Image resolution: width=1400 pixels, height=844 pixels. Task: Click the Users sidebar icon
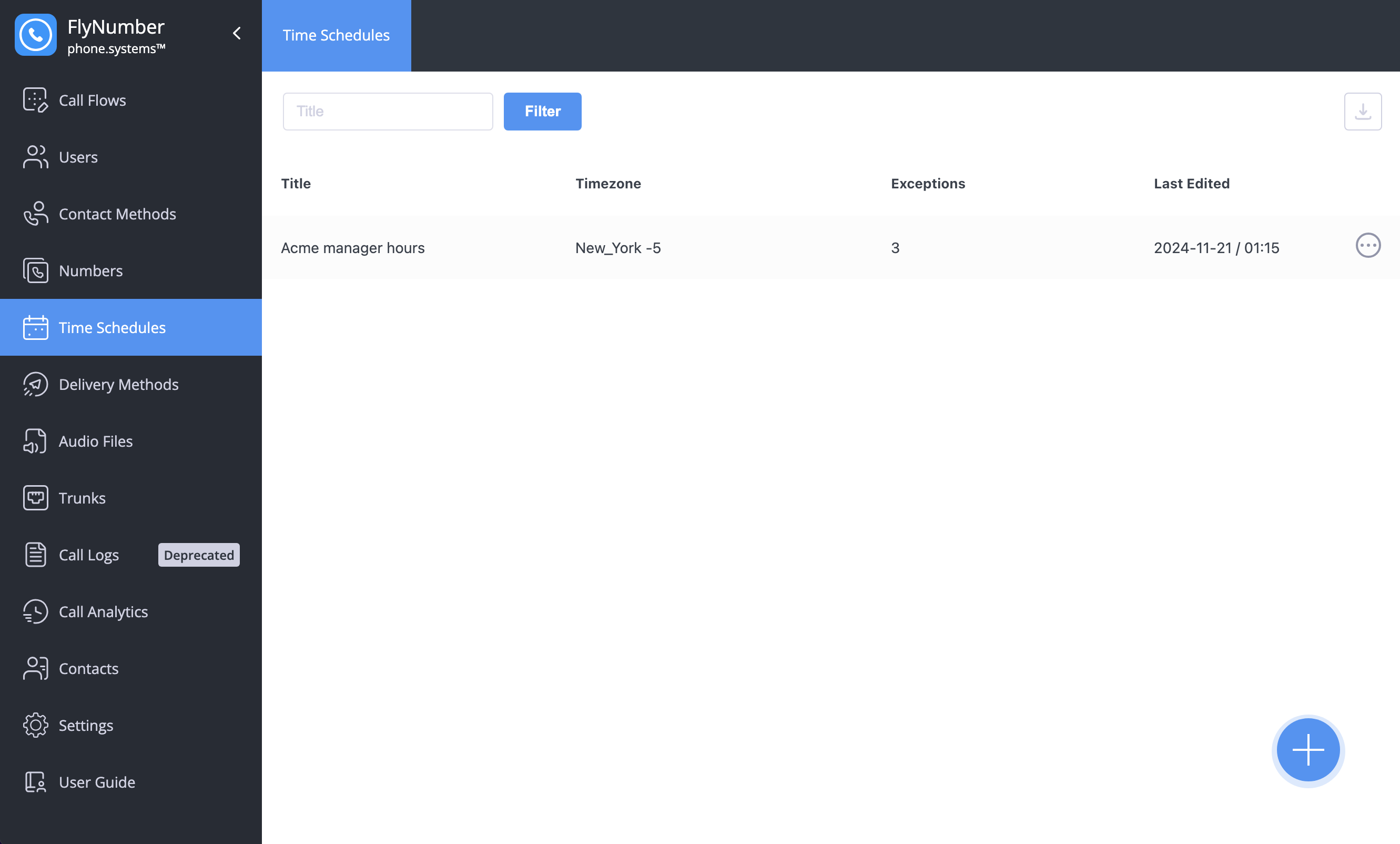[x=35, y=157]
